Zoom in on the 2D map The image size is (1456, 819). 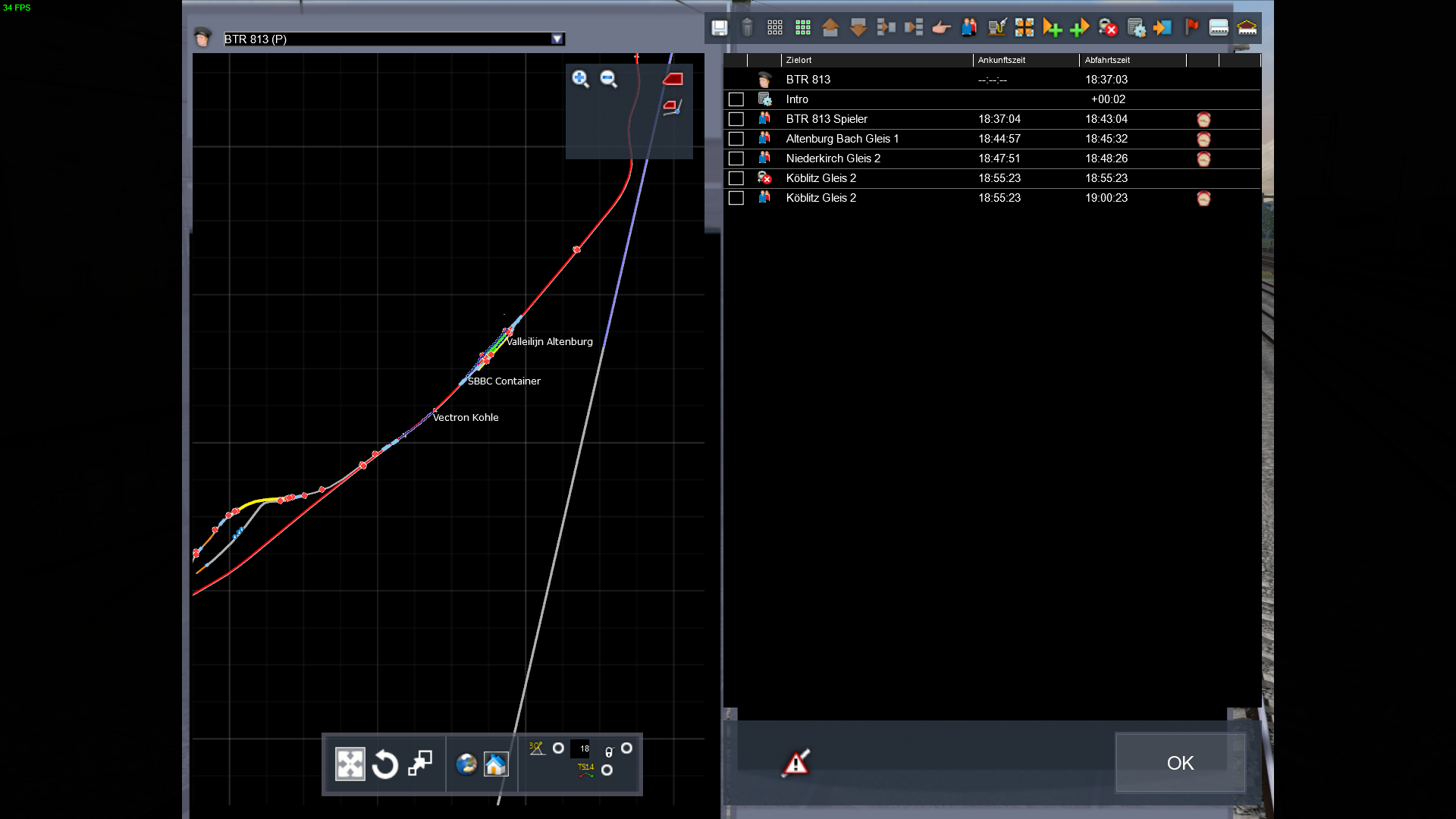tap(580, 79)
